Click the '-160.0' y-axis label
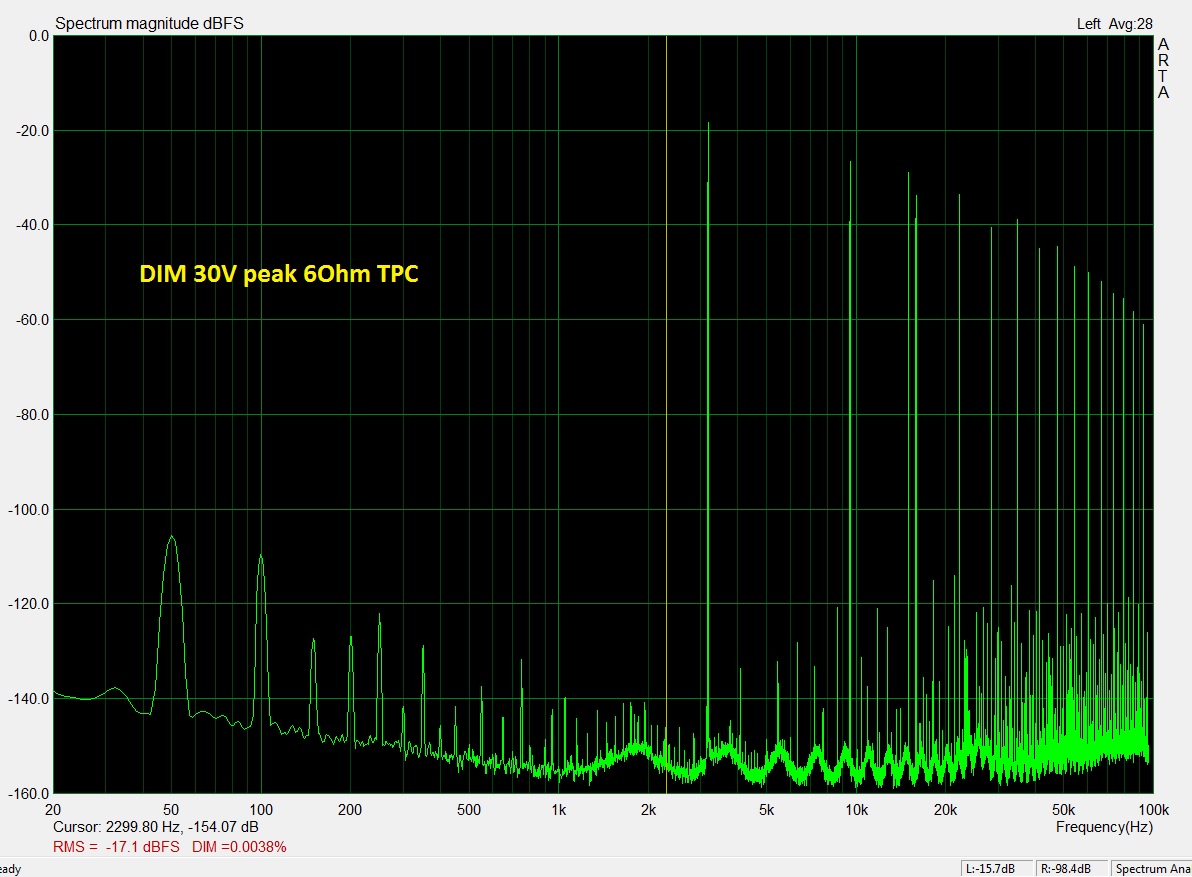Viewport: 1192px width, 877px height. coord(28,793)
